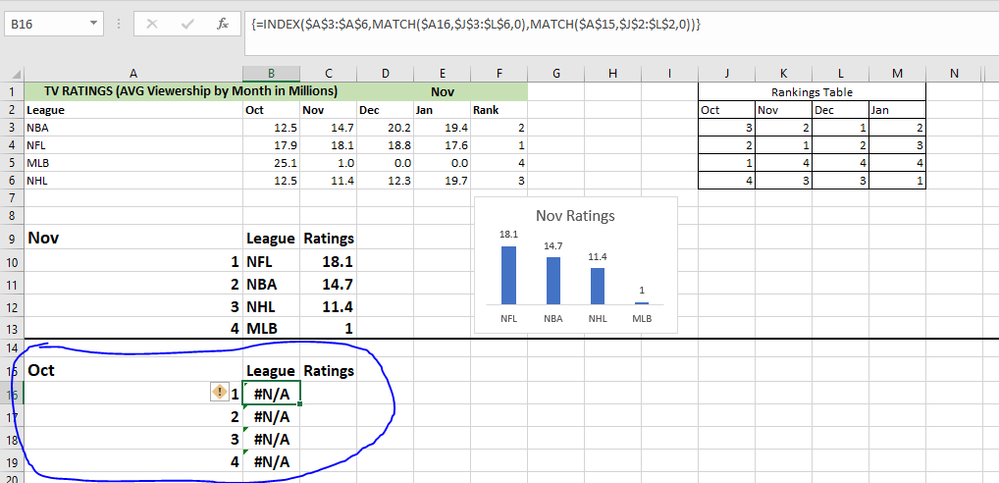Select the Nov cell in row 1
The width and height of the screenshot is (999, 483).
[442, 92]
